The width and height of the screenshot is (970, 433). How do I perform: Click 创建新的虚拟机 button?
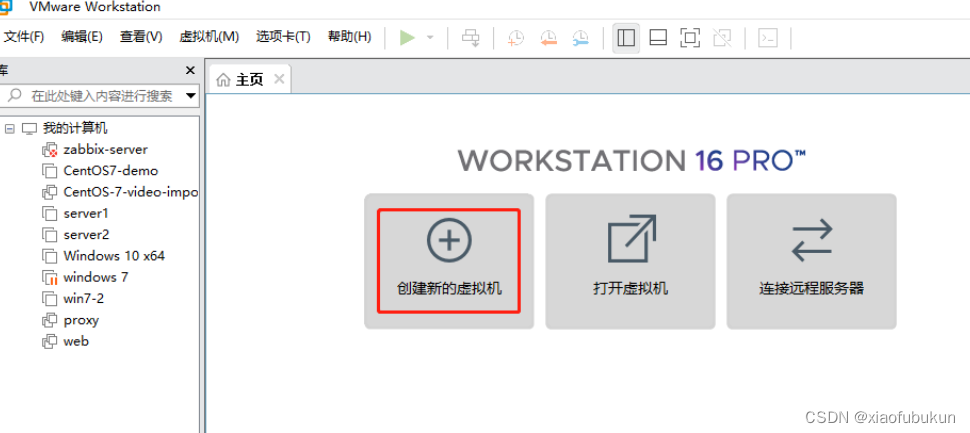(449, 260)
